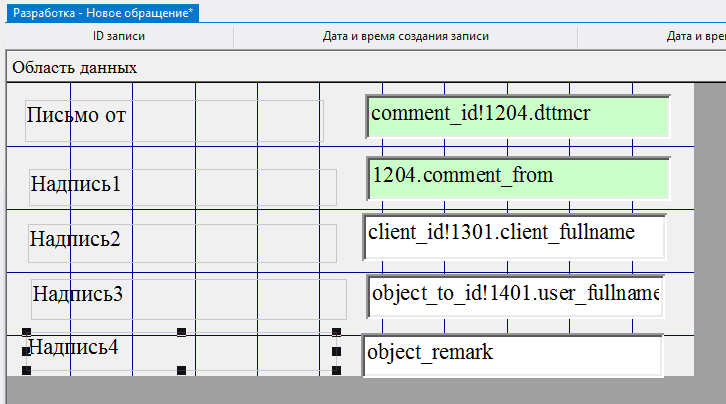726x404 pixels.
Task: Click bottom-middle resize handle of Надпись4
Action: pos(181,371)
